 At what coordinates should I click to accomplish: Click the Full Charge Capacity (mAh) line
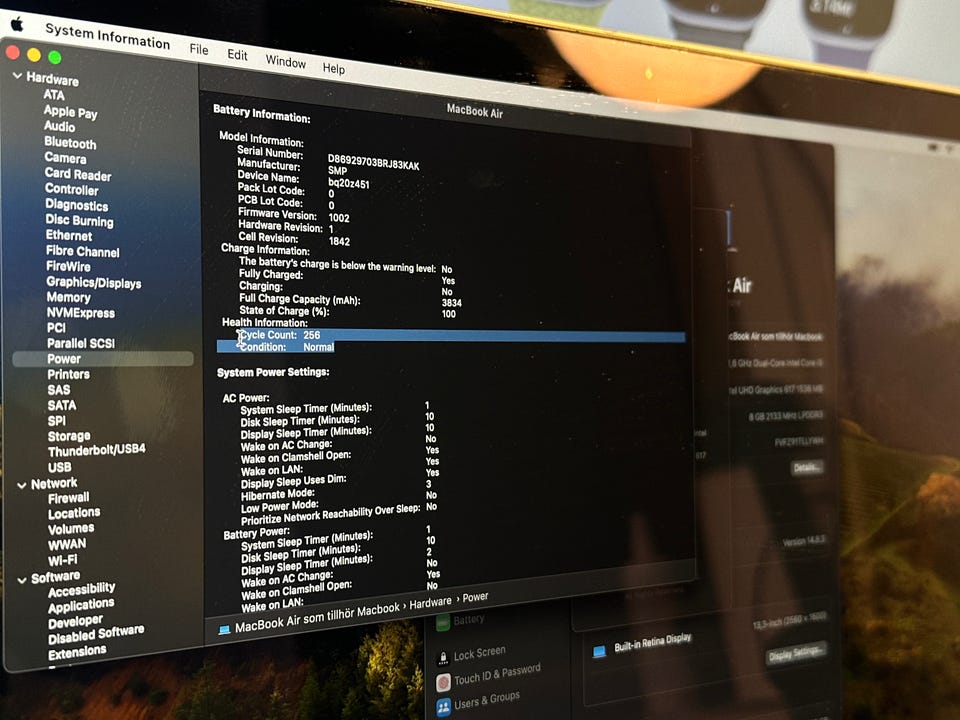[350, 301]
